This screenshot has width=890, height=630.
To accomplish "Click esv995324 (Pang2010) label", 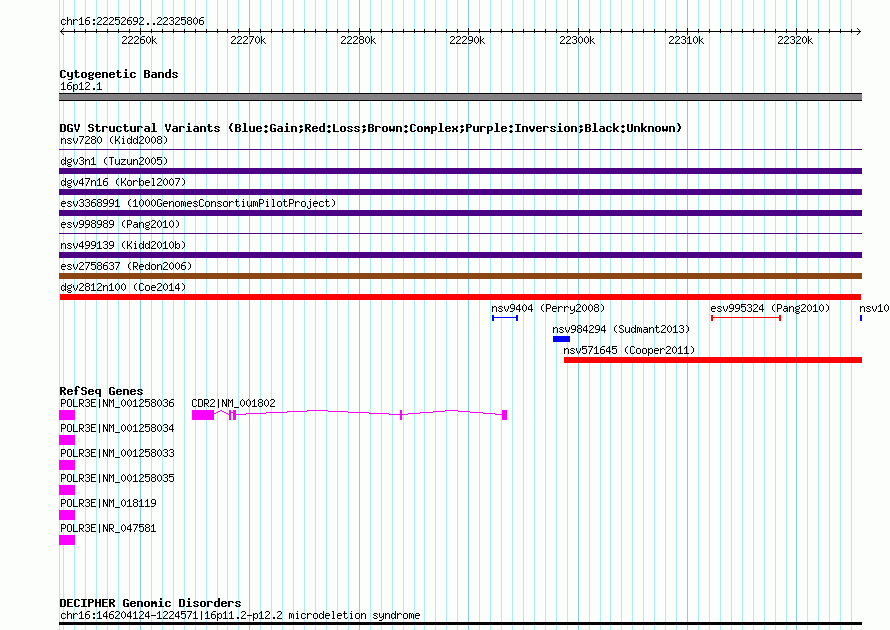I will [770, 308].
